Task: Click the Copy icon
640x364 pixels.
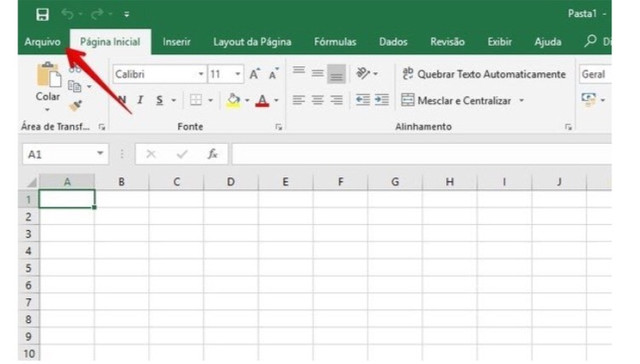Action: 74,87
